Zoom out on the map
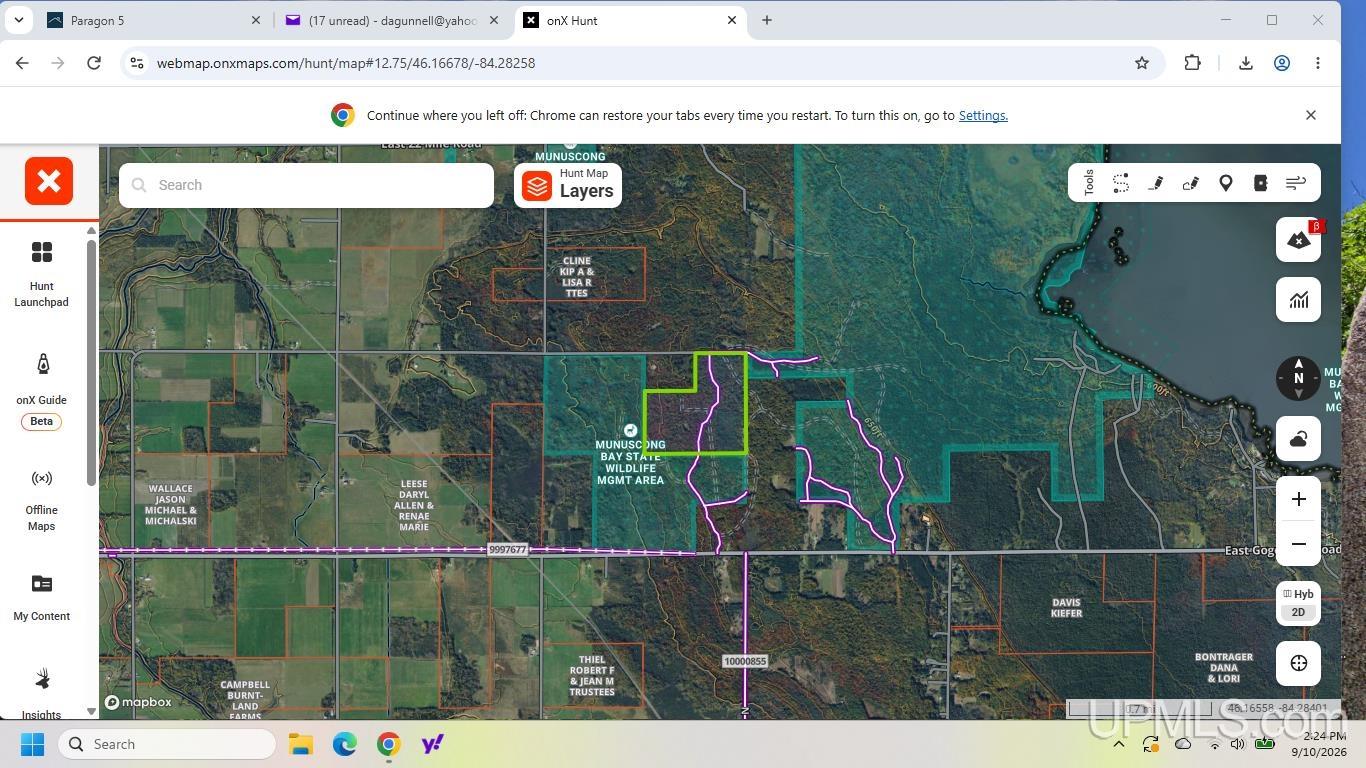This screenshot has width=1366, height=768. [x=1298, y=544]
